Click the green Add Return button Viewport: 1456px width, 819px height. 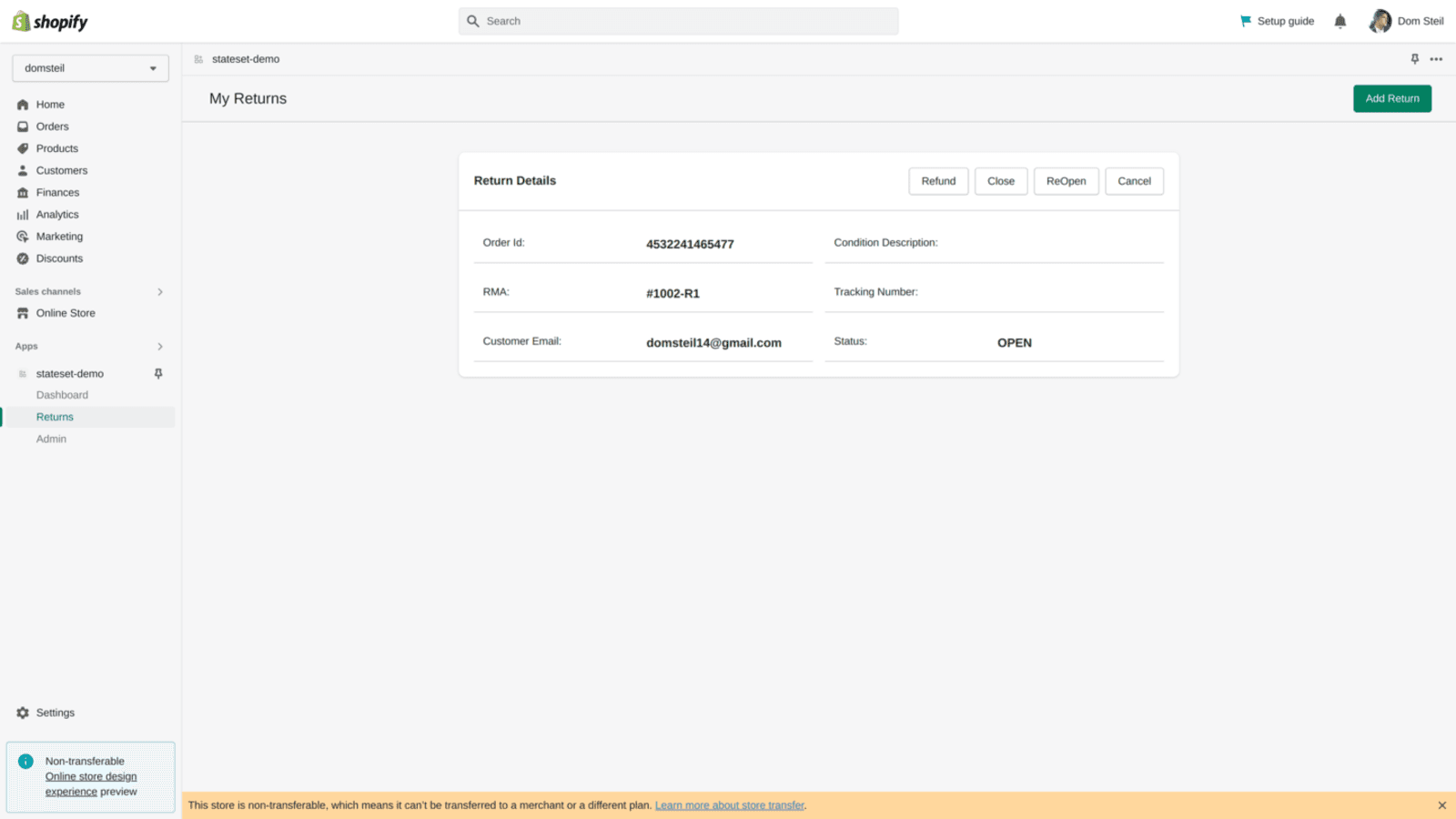[1391, 98]
